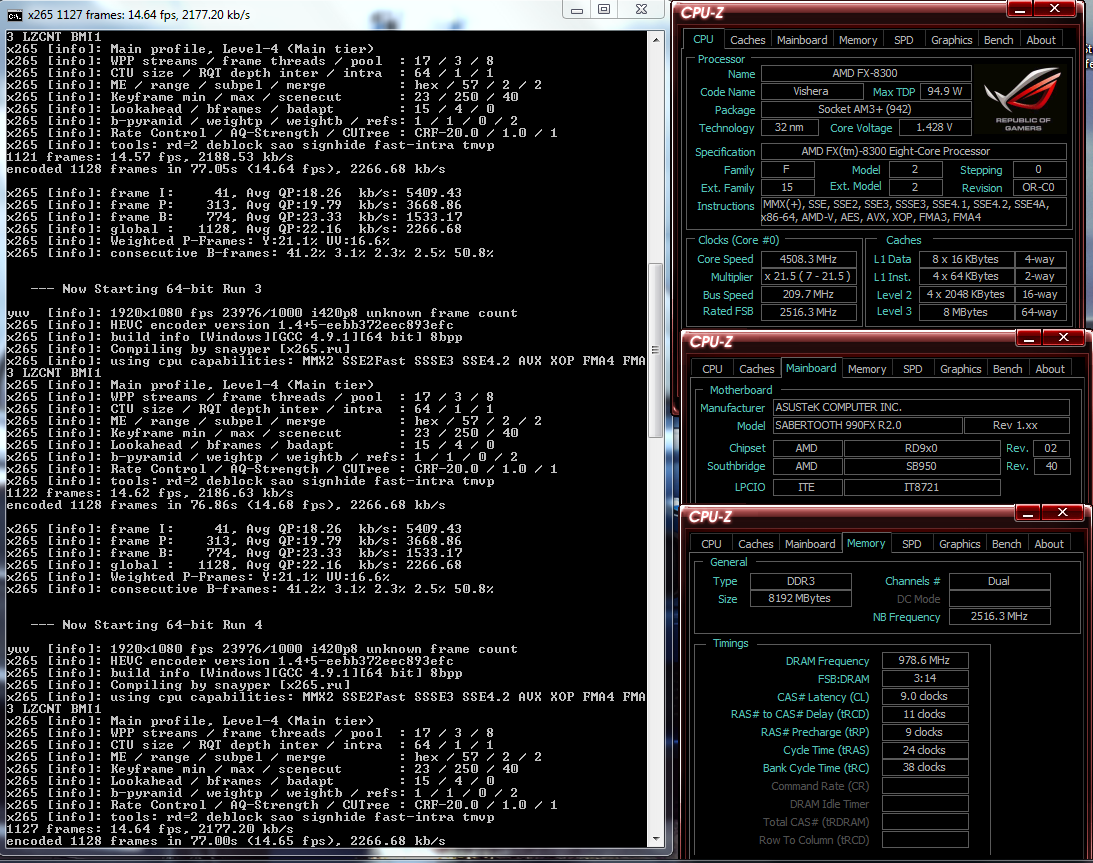Minimize the bottom CPU-Z Memory window

[1028, 513]
